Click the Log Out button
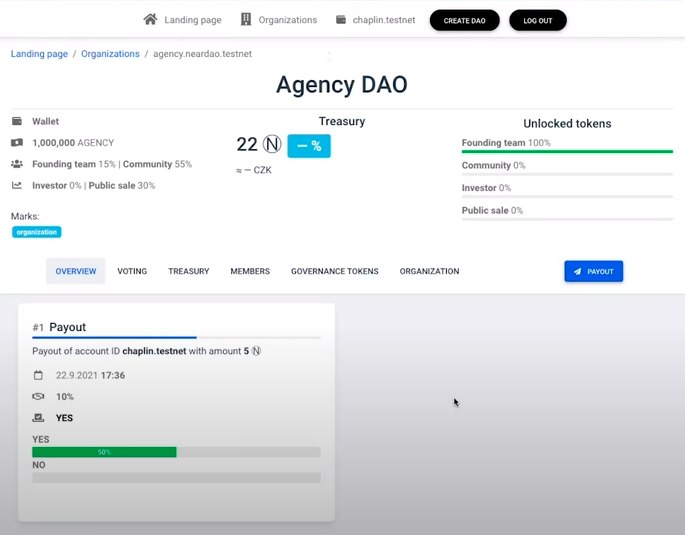 pos(537,20)
